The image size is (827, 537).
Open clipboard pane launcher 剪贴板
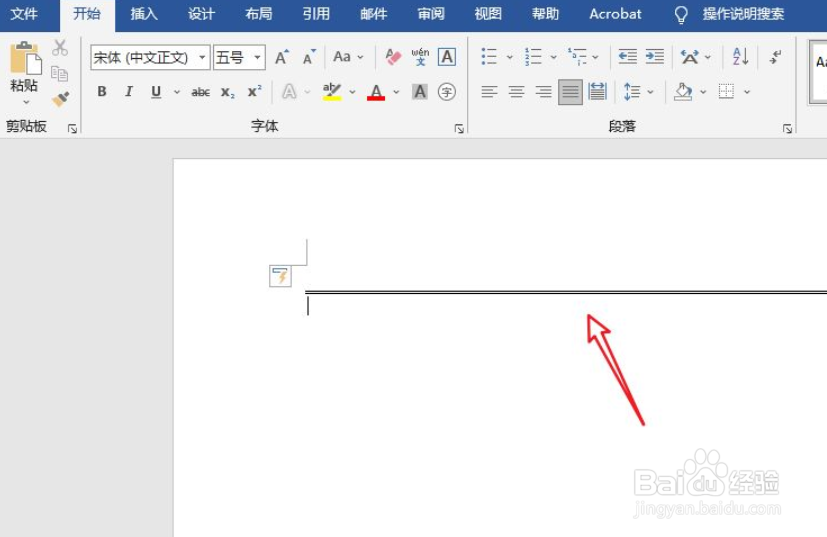72,128
